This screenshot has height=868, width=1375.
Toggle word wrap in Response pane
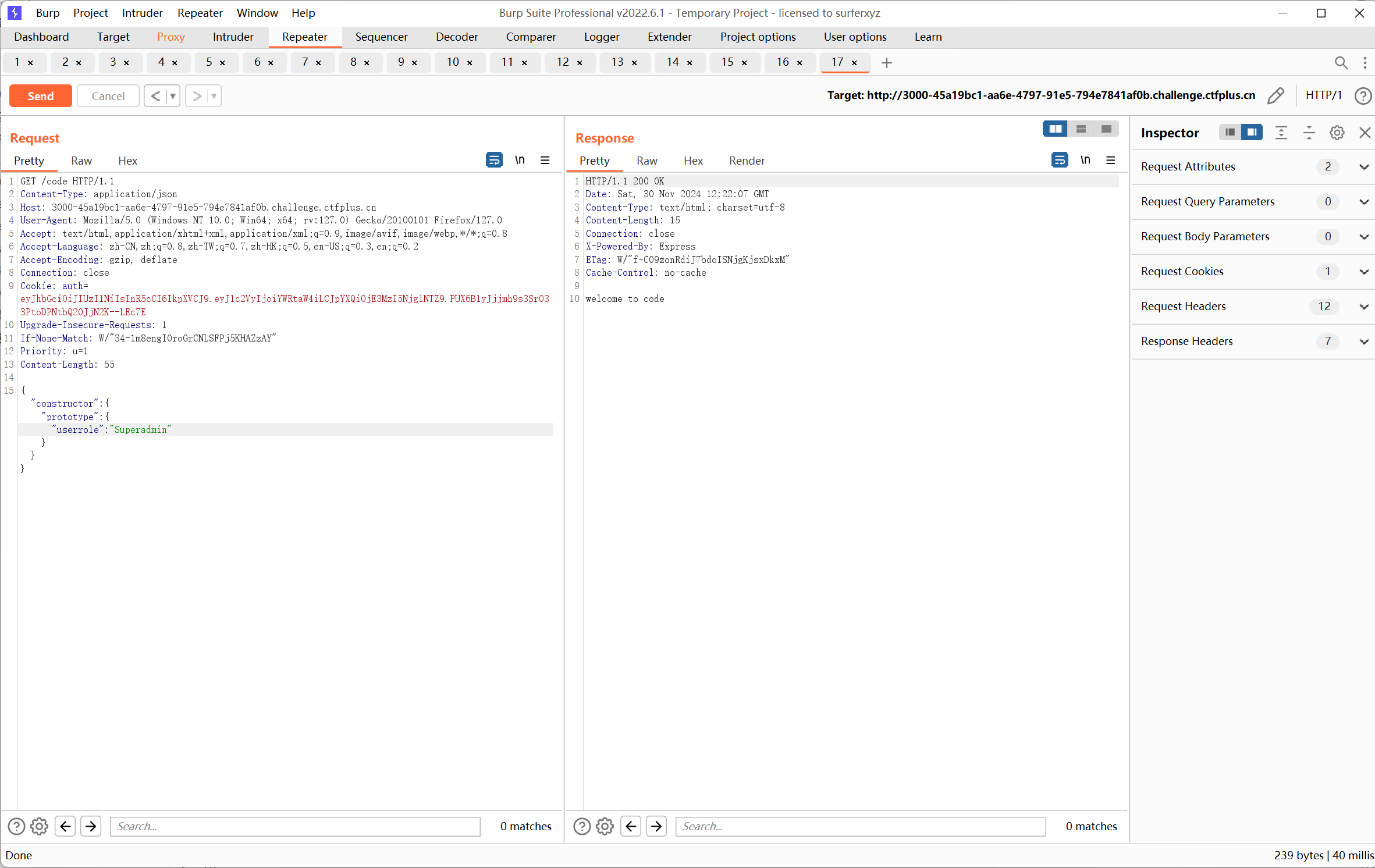1060,160
